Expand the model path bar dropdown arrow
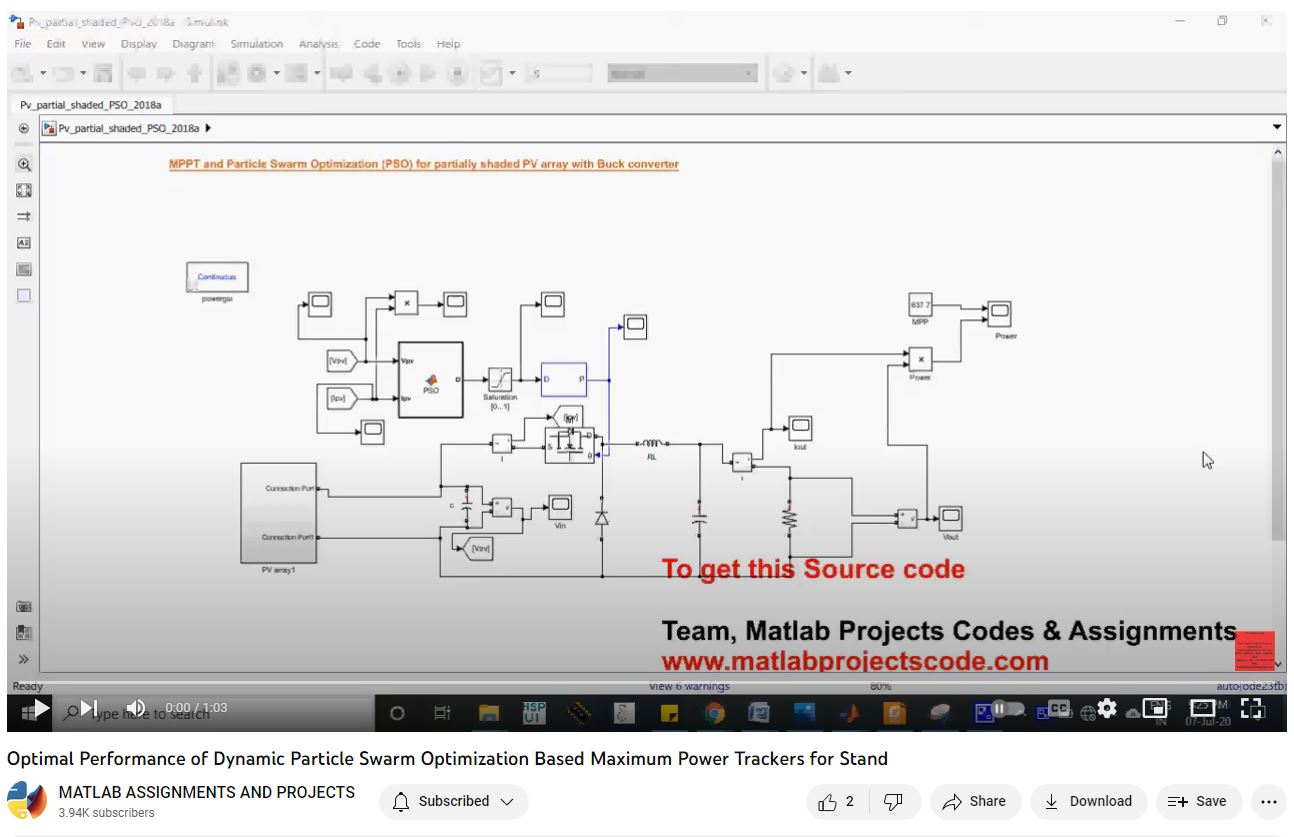 coord(1276,128)
